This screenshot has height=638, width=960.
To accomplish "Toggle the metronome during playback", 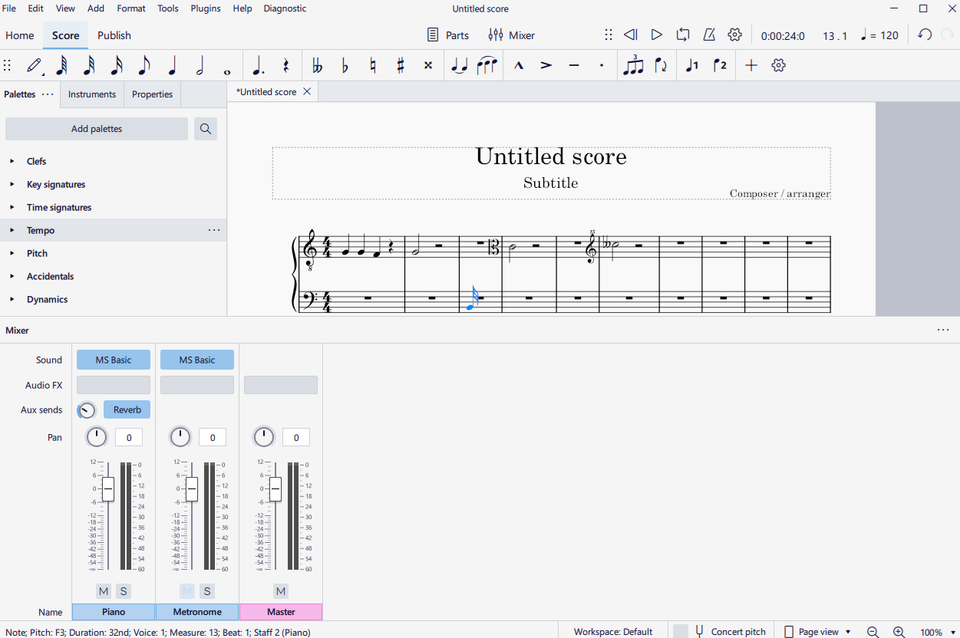I will point(709,34).
